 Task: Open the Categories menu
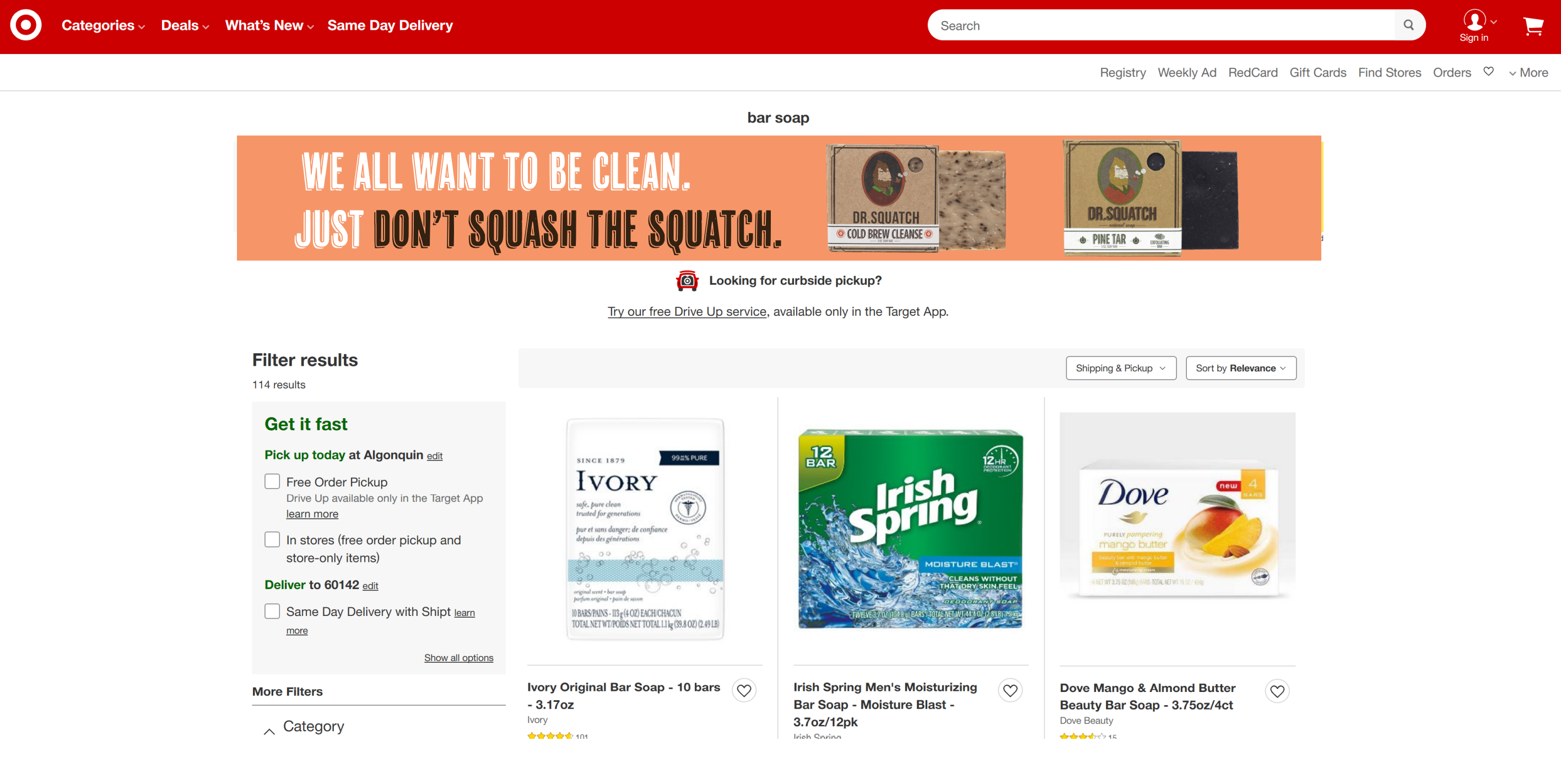[x=103, y=25]
